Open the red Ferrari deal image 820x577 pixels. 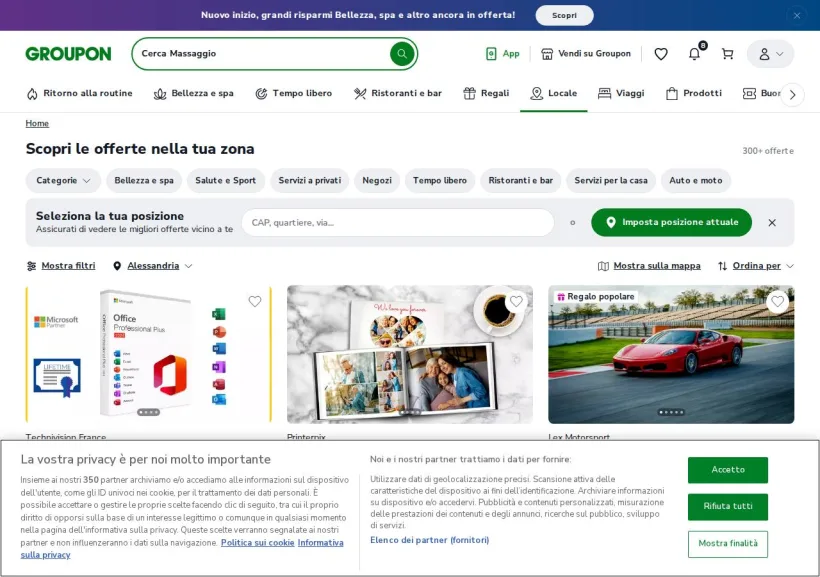pos(671,354)
